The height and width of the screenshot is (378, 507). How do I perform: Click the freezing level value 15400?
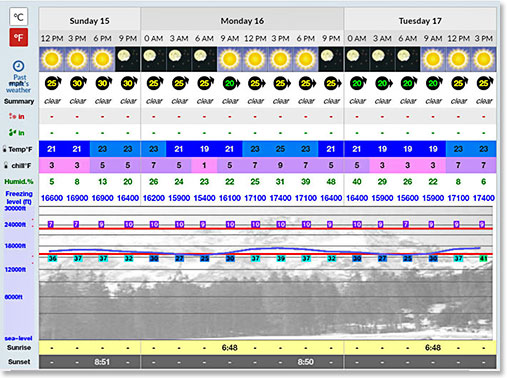pyautogui.click(x=204, y=198)
